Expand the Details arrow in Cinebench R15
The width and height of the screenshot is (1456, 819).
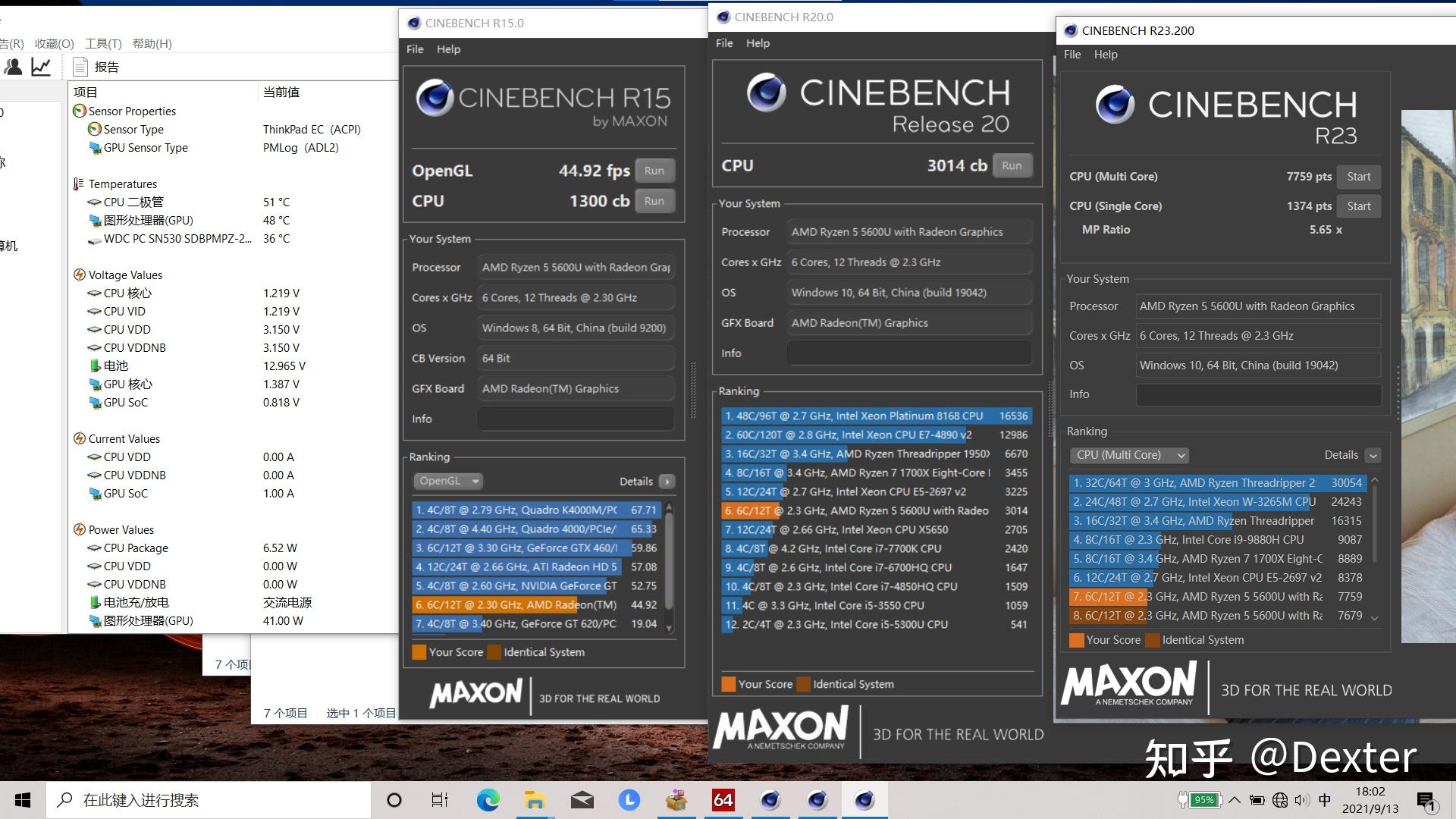pyautogui.click(x=667, y=482)
